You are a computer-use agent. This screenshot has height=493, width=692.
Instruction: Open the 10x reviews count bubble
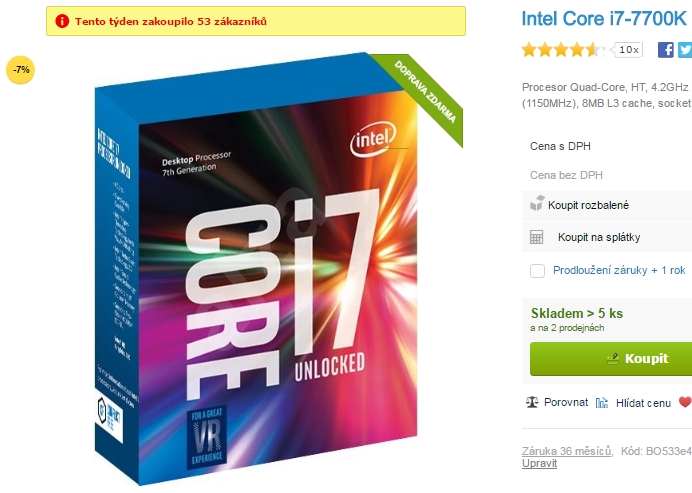627,49
